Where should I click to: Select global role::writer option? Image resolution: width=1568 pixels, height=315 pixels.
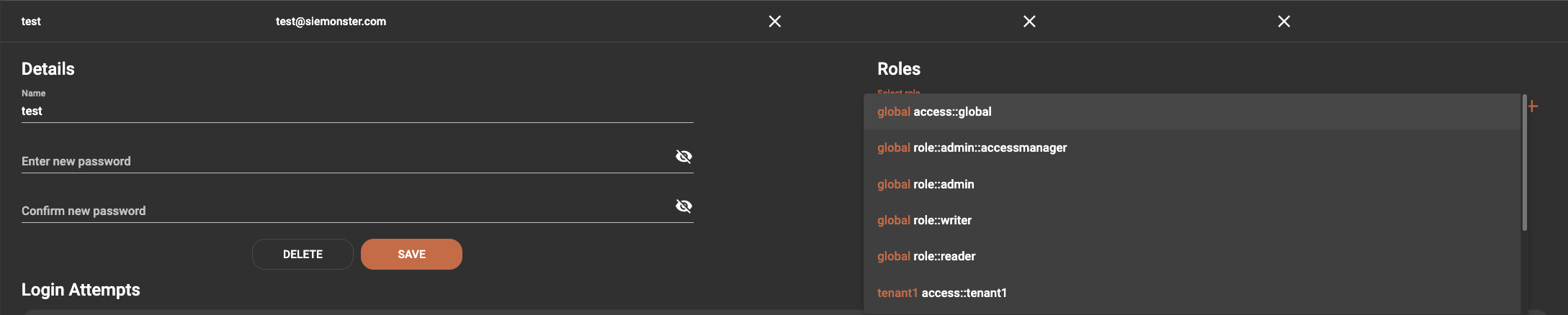[x=924, y=220]
